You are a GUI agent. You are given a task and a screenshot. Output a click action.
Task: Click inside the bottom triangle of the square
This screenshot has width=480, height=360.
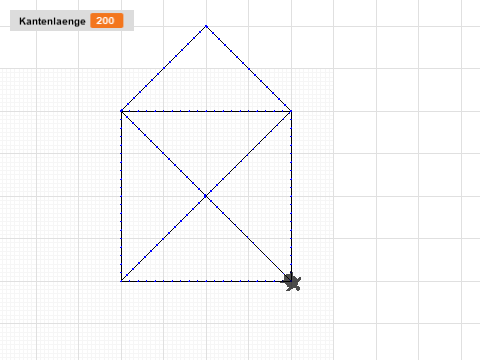(x=206, y=253)
